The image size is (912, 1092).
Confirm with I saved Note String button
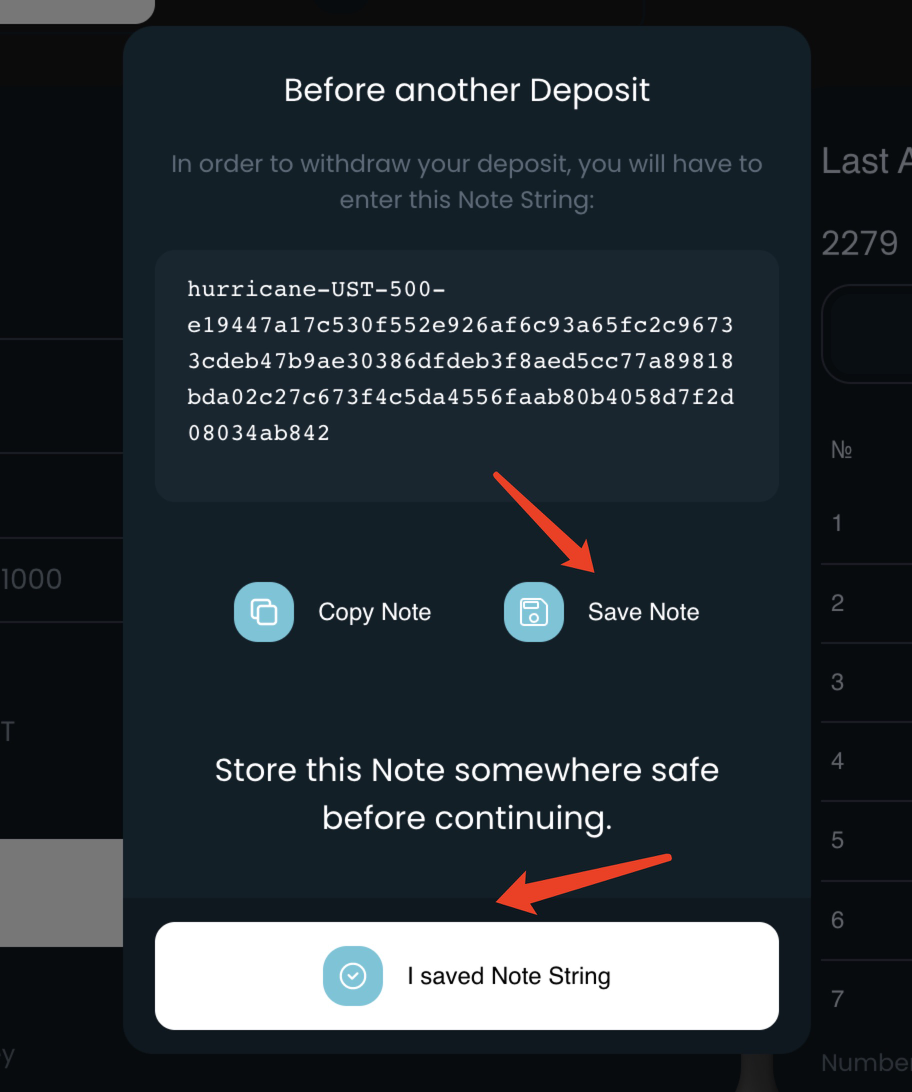click(x=467, y=976)
